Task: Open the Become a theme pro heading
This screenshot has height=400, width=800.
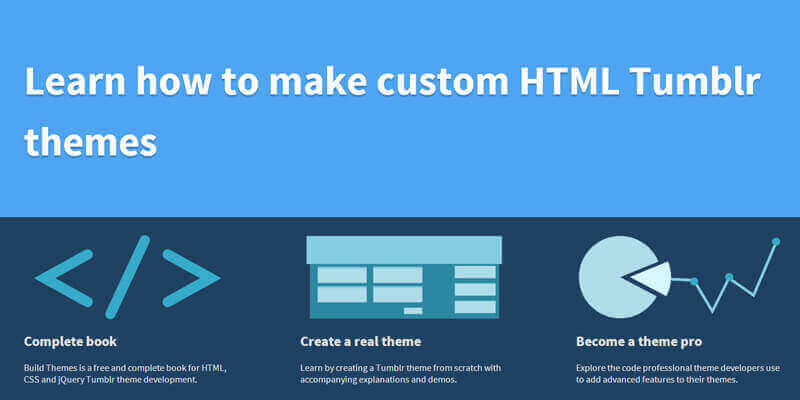Action: (x=639, y=341)
